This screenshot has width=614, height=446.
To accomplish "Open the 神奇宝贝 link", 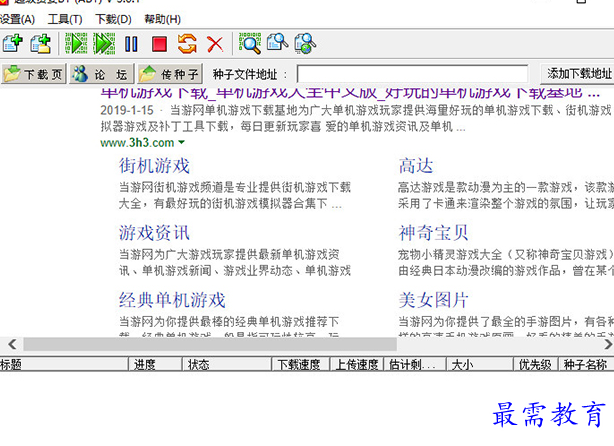I will pyautogui.click(x=433, y=233).
